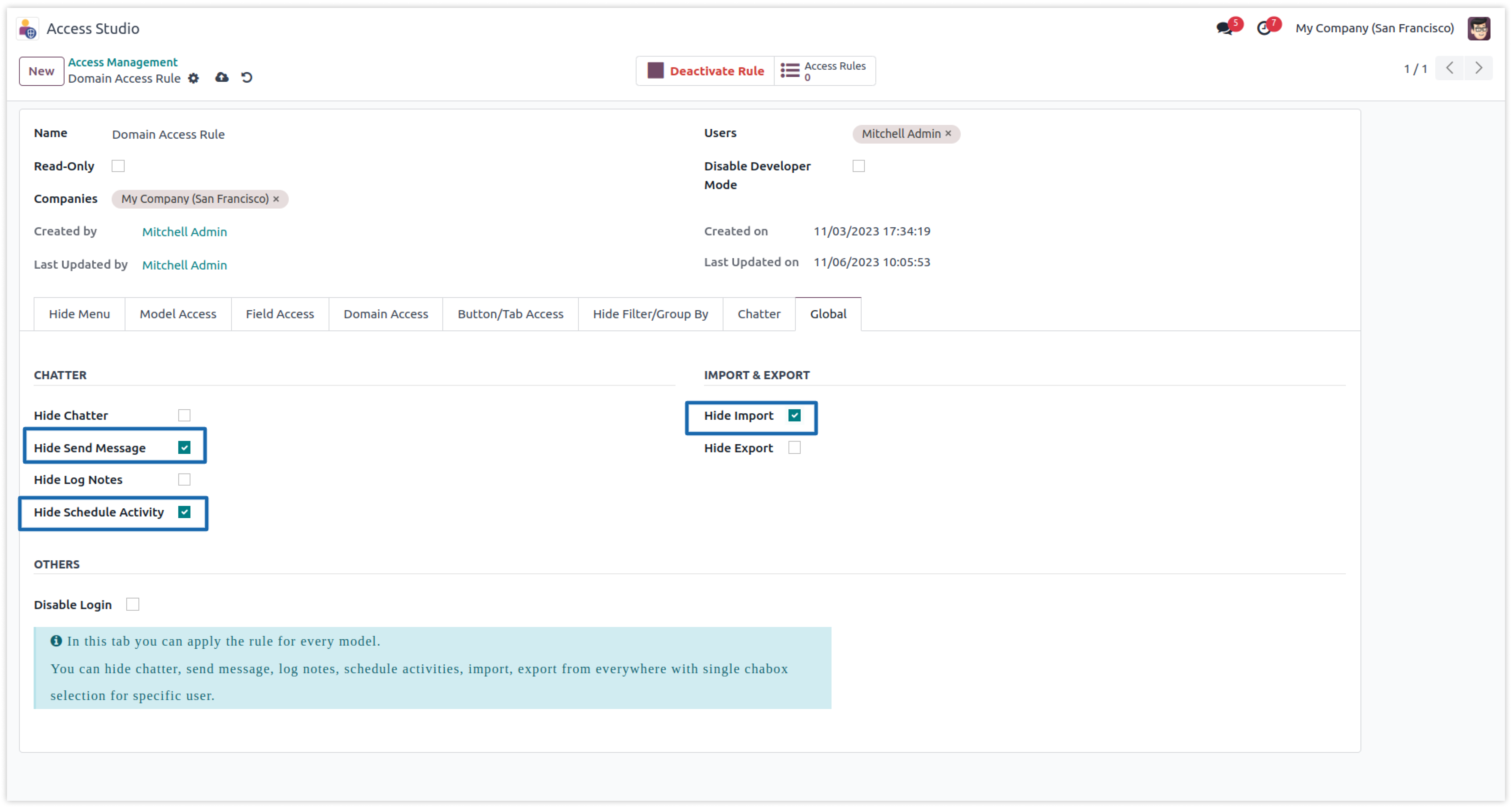This screenshot has width=1512, height=807.
Task: Enable the Hide Chatter checkbox
Action: click(184, 416)
